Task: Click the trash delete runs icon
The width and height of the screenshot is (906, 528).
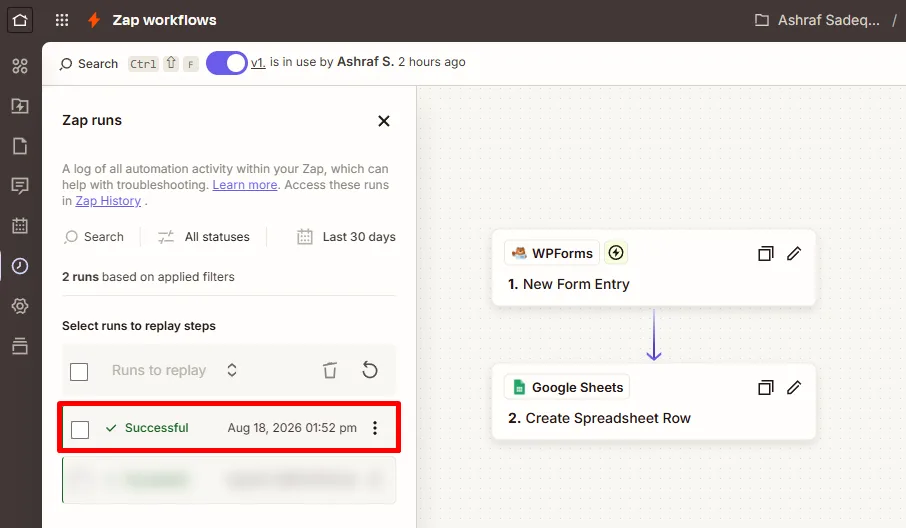Action: [330, 370]
